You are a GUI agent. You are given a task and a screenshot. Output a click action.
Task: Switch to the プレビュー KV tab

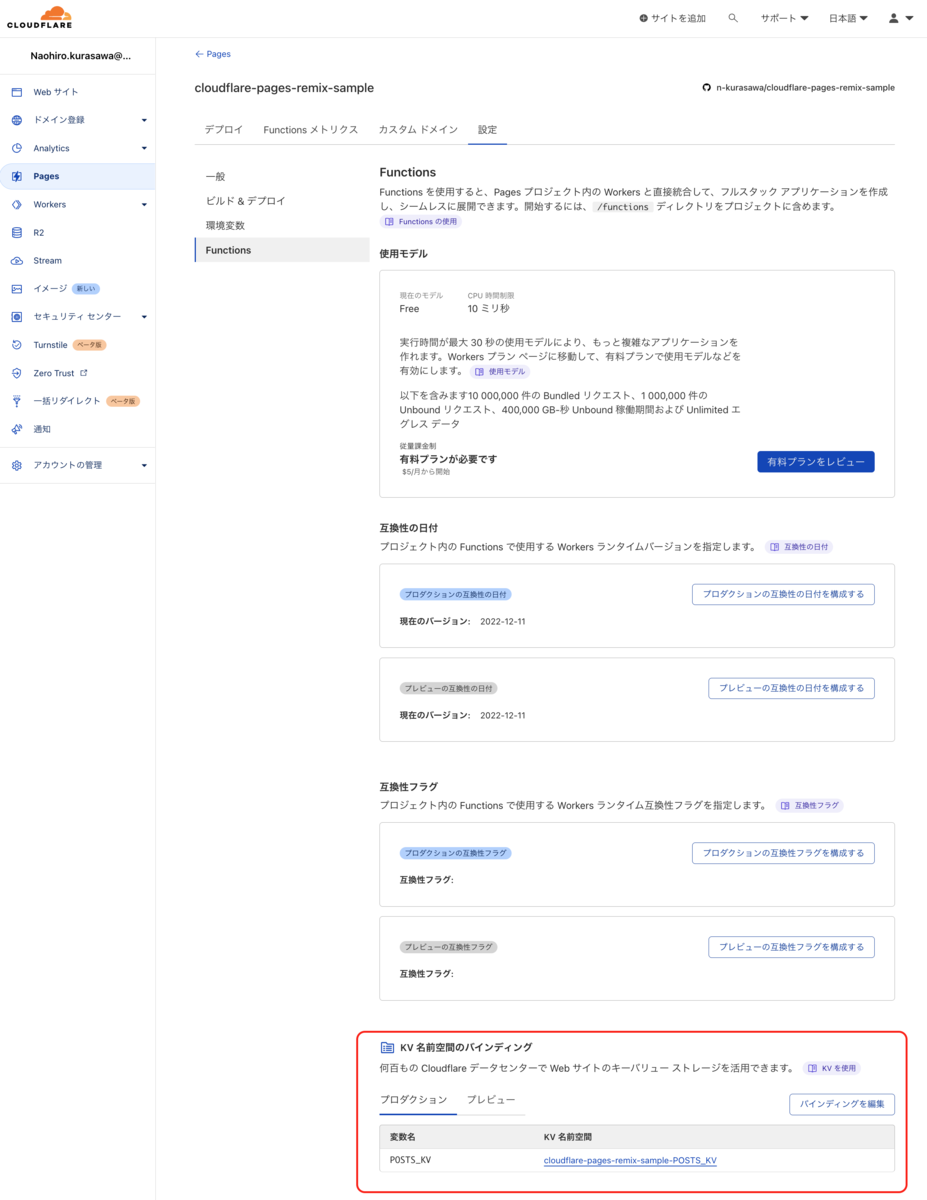pyautogui.click(x=491, y=1100)
